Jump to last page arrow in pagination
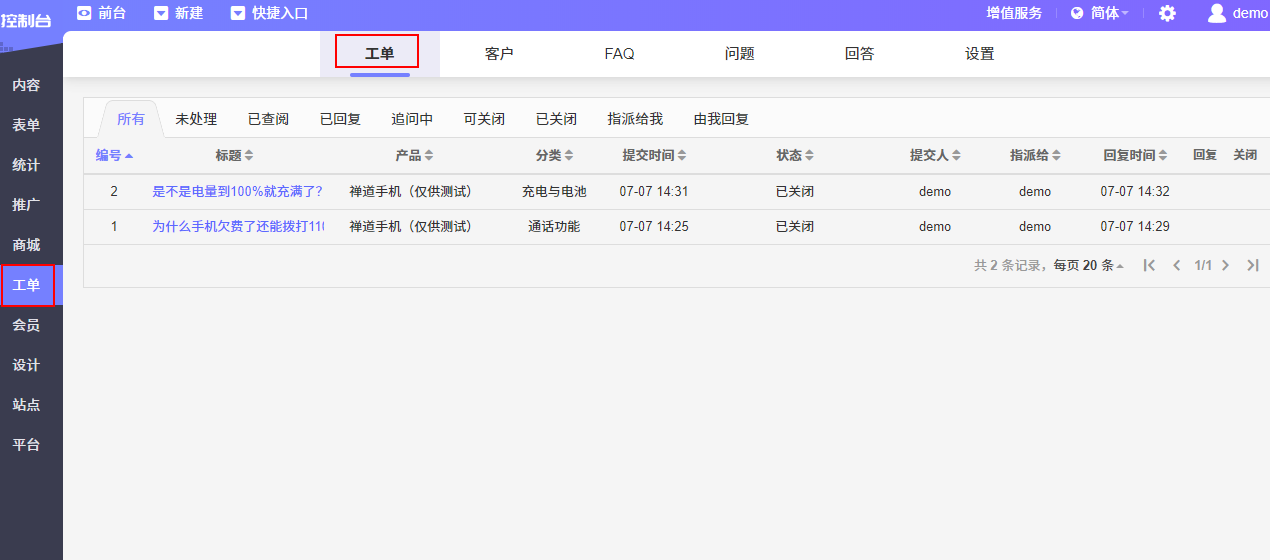The image size is (1270, 560). 1252,266
